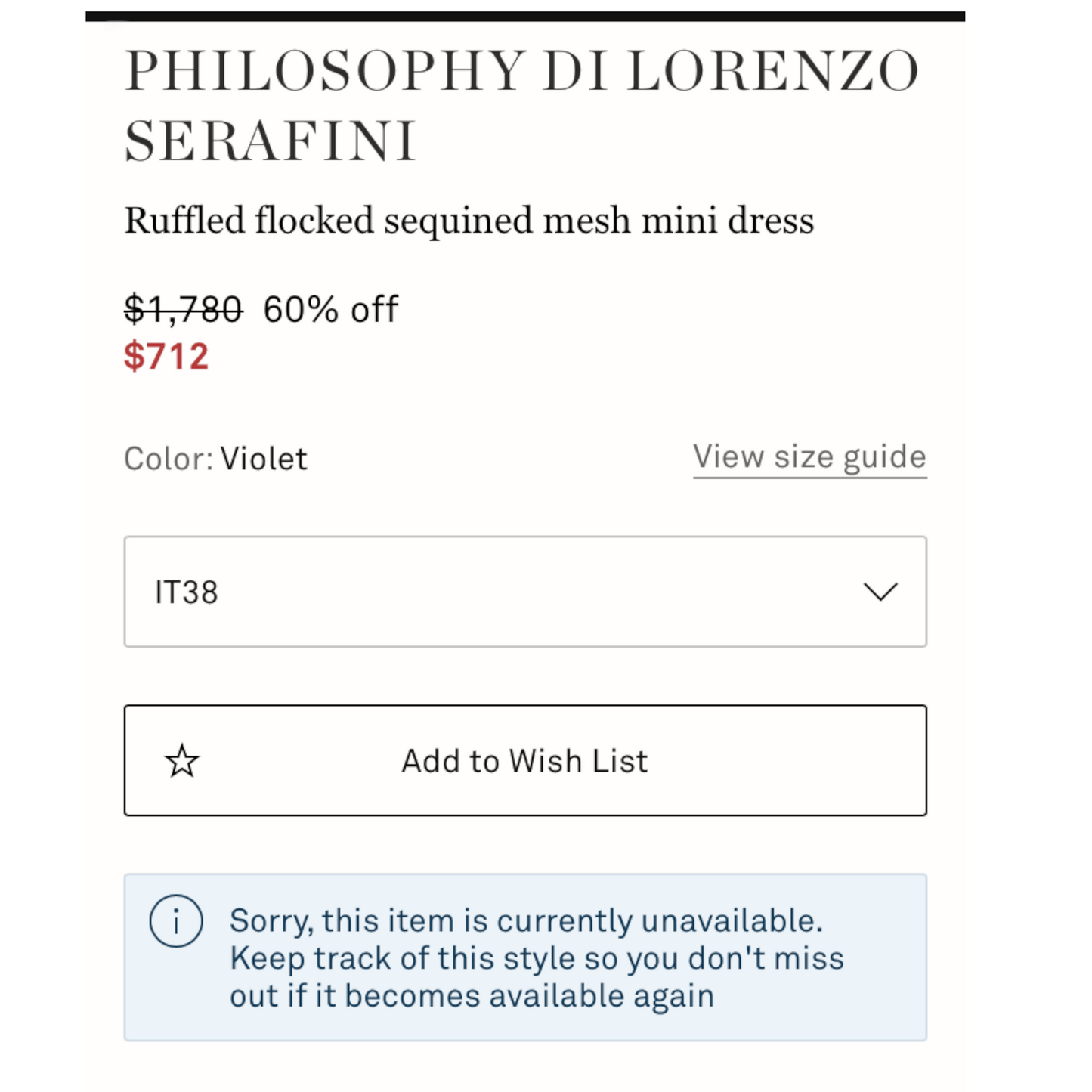Click the crossed-out $1,780 original price

(x=183, y=309)
